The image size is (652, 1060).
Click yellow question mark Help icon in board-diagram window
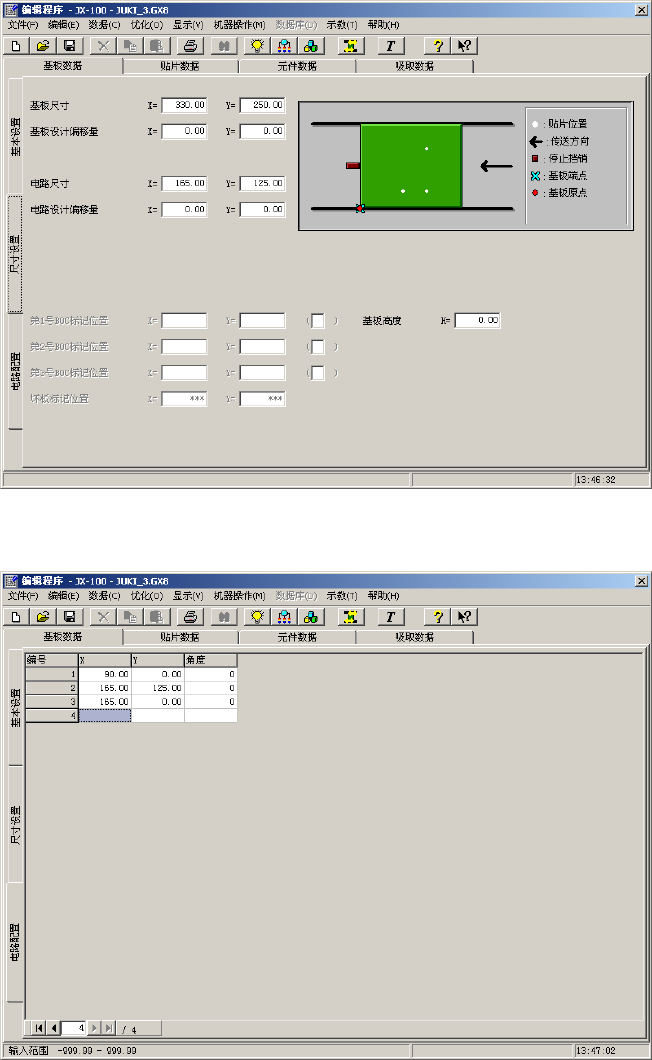pos(438,46)
